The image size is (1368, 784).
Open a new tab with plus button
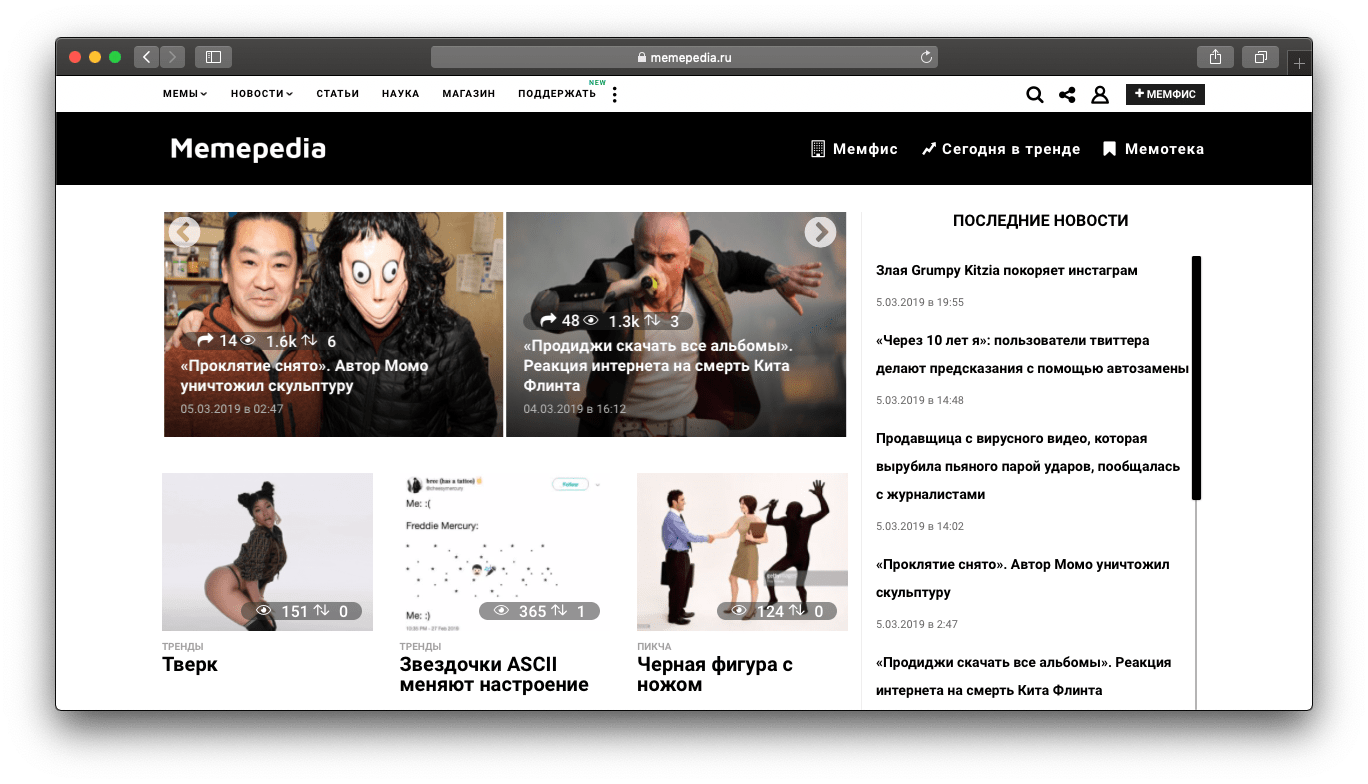(1299, 63)
